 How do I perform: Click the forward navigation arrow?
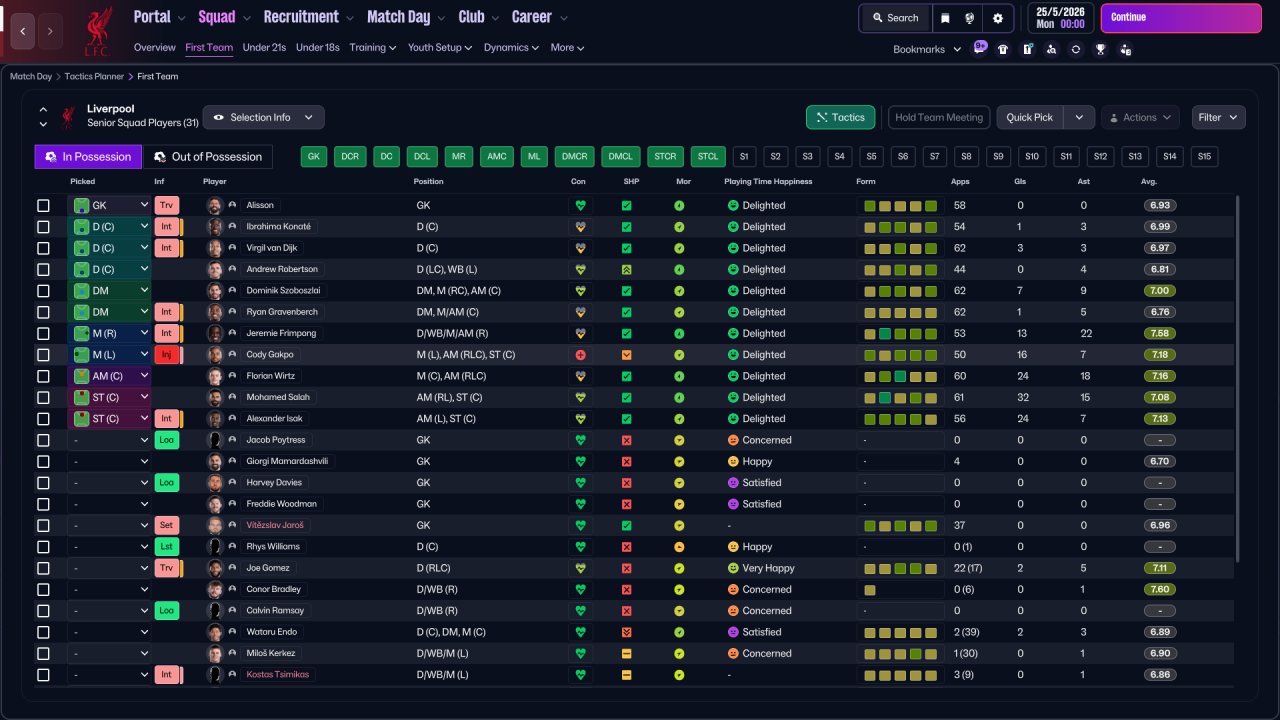point(50,31)
